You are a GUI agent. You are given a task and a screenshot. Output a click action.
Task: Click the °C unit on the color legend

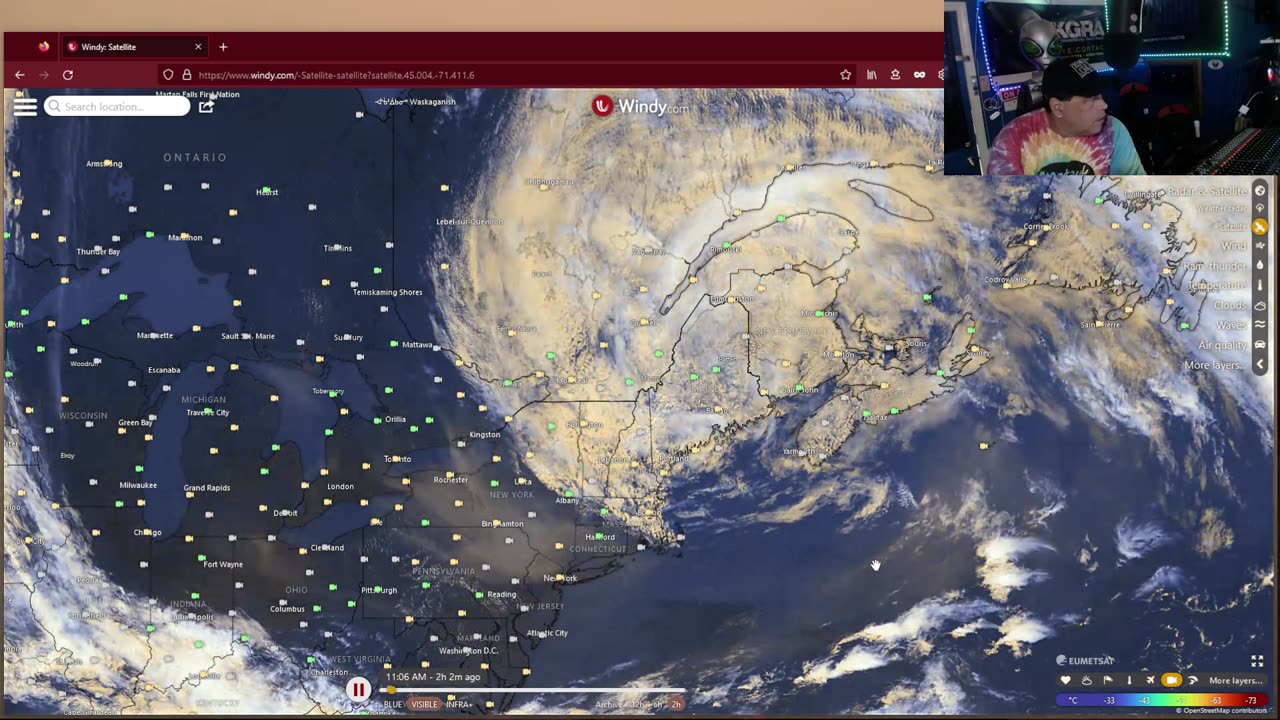[x=1073, y=700]
